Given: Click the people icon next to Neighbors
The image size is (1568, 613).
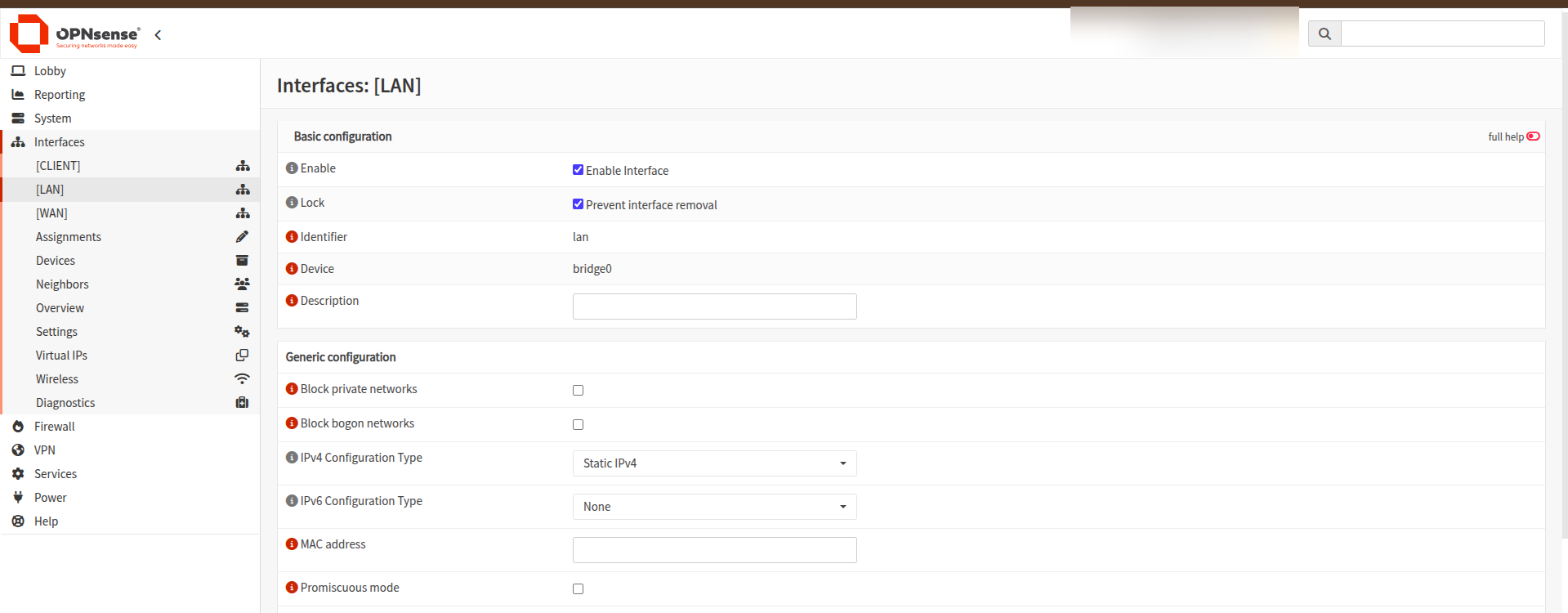Looking at the screenshot, I should 242,284.
